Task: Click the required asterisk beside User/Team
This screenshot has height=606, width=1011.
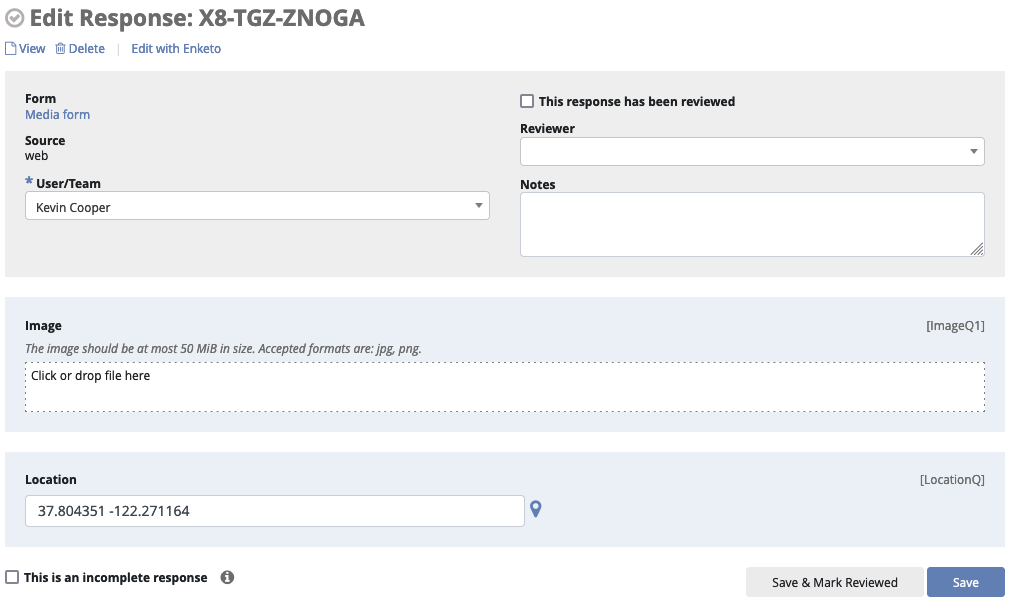Action: pyautogui.click(x=29, y=181)
